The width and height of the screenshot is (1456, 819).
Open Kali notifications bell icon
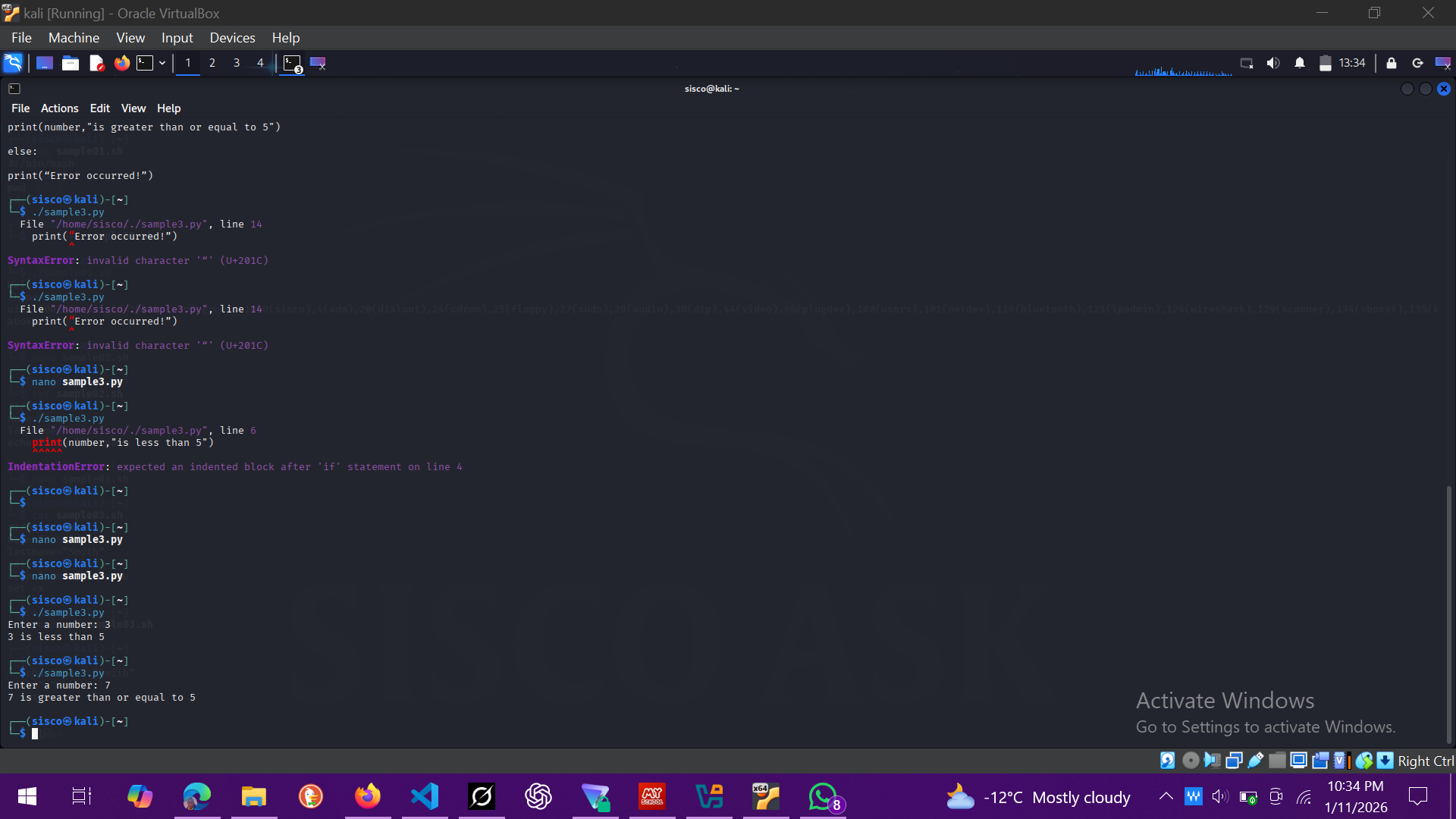[x=1300, y=63]
